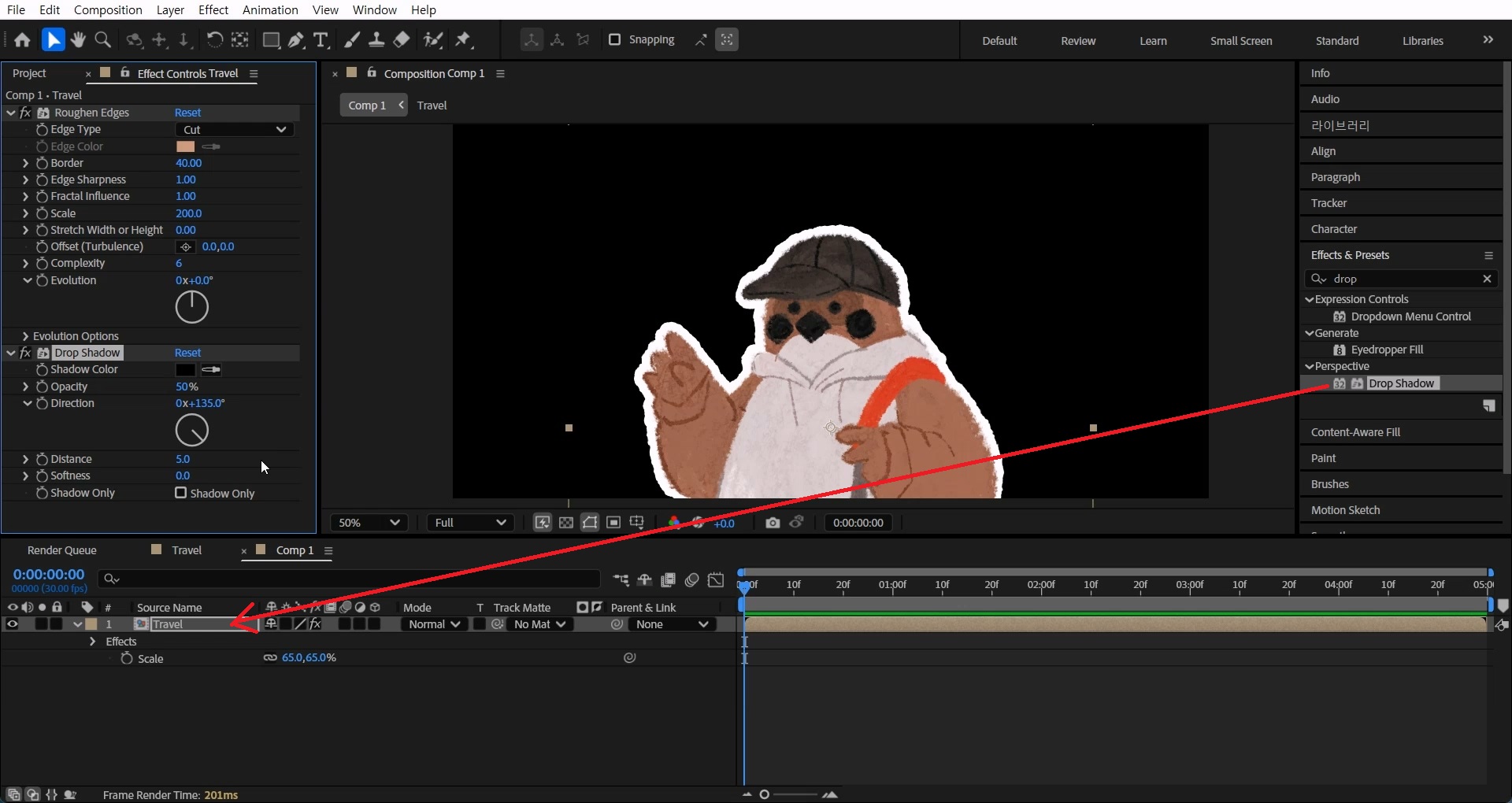Select the Type text tool

[321, 40]
